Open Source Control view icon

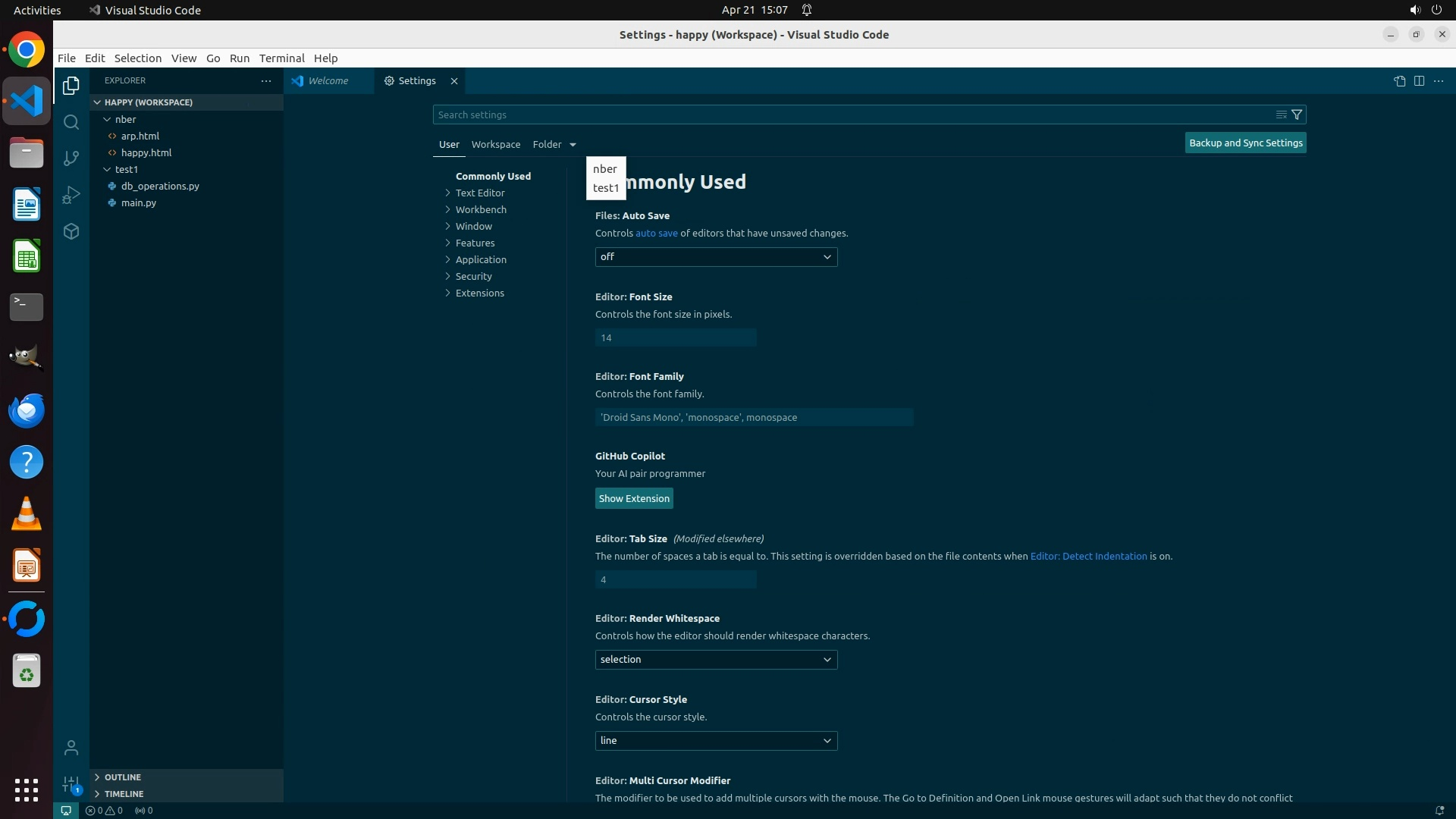point(71,158)
